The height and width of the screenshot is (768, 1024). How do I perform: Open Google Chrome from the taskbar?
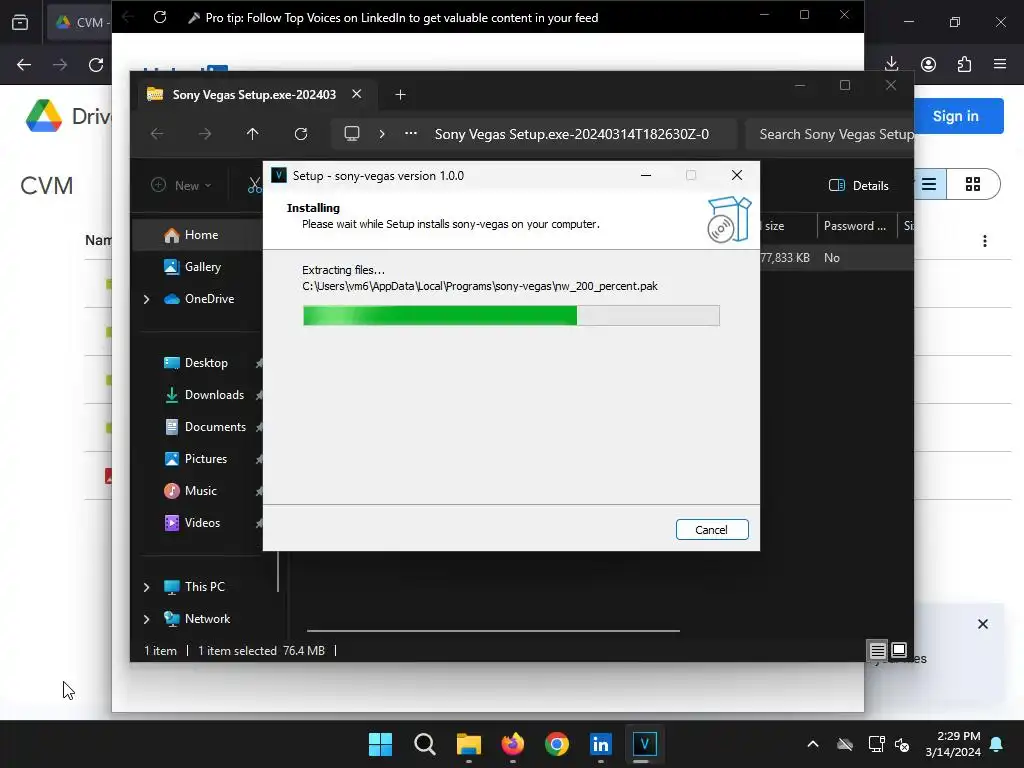pyautogui.click(x=557, y=744)
